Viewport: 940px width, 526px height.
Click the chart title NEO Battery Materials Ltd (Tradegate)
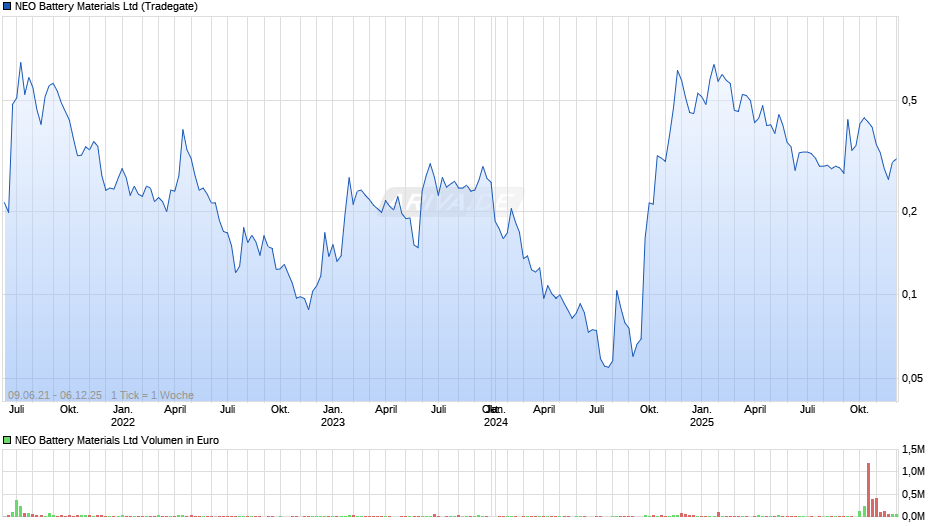click(x=106, y=7)
